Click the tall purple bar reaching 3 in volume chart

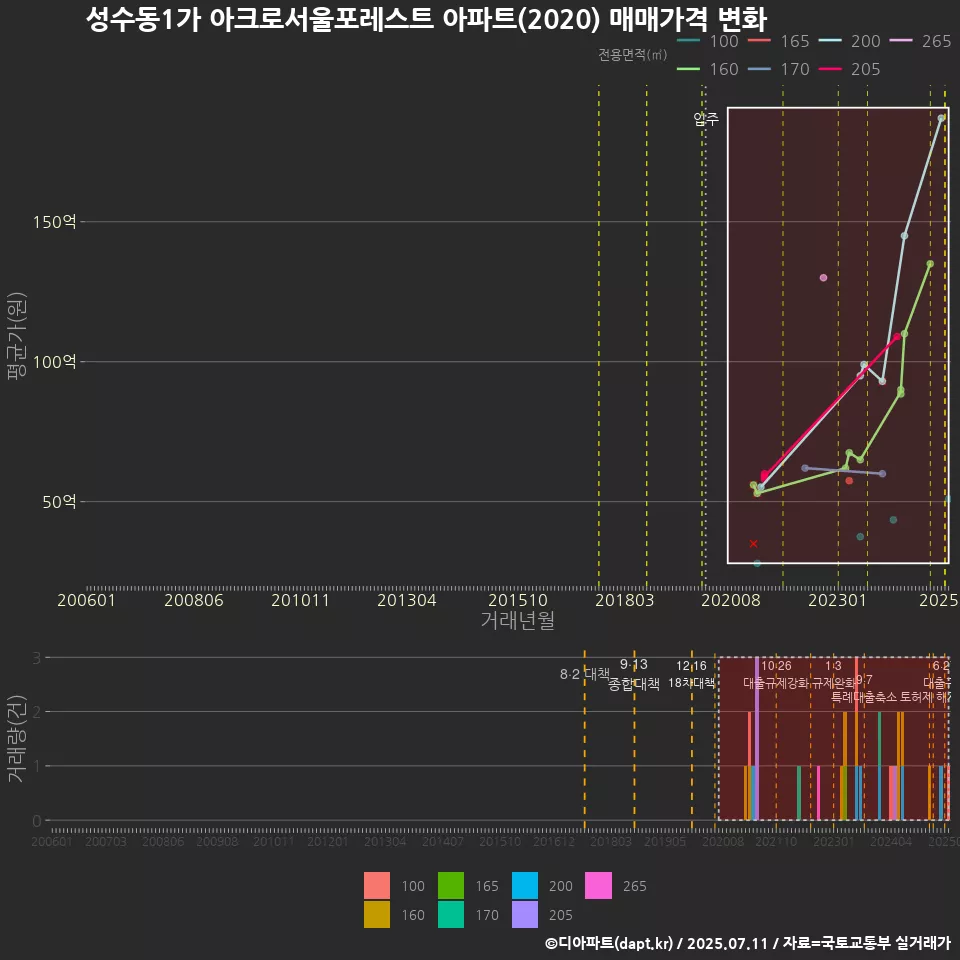(757, 738)
